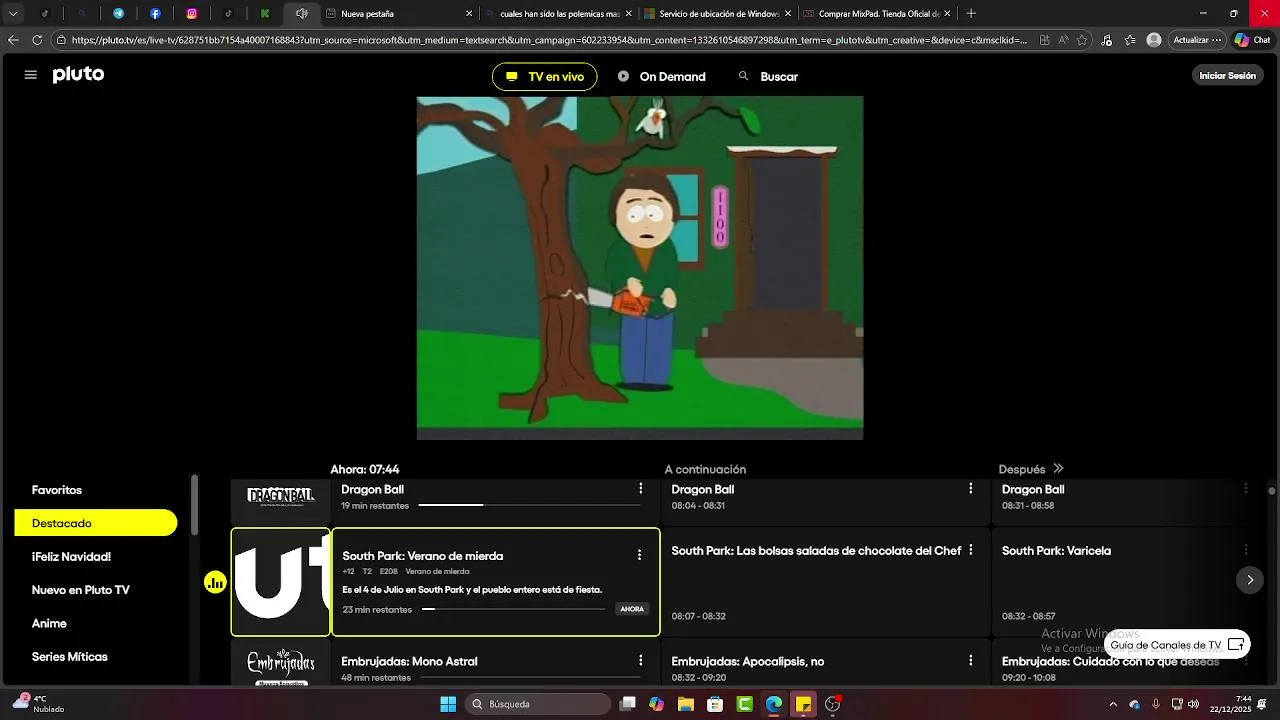Add page to favorites with star icon
The image size is (1280, 720).
coord(1083,40)
